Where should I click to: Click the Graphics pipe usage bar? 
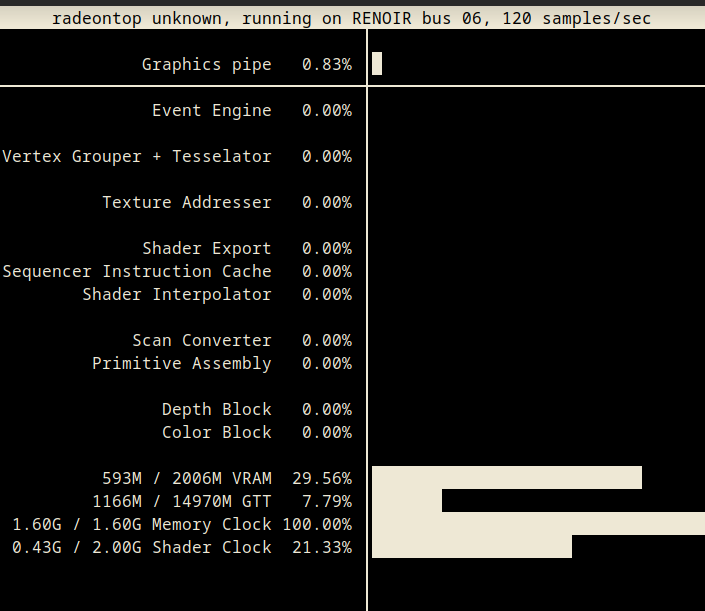click(x=377, y=64)
